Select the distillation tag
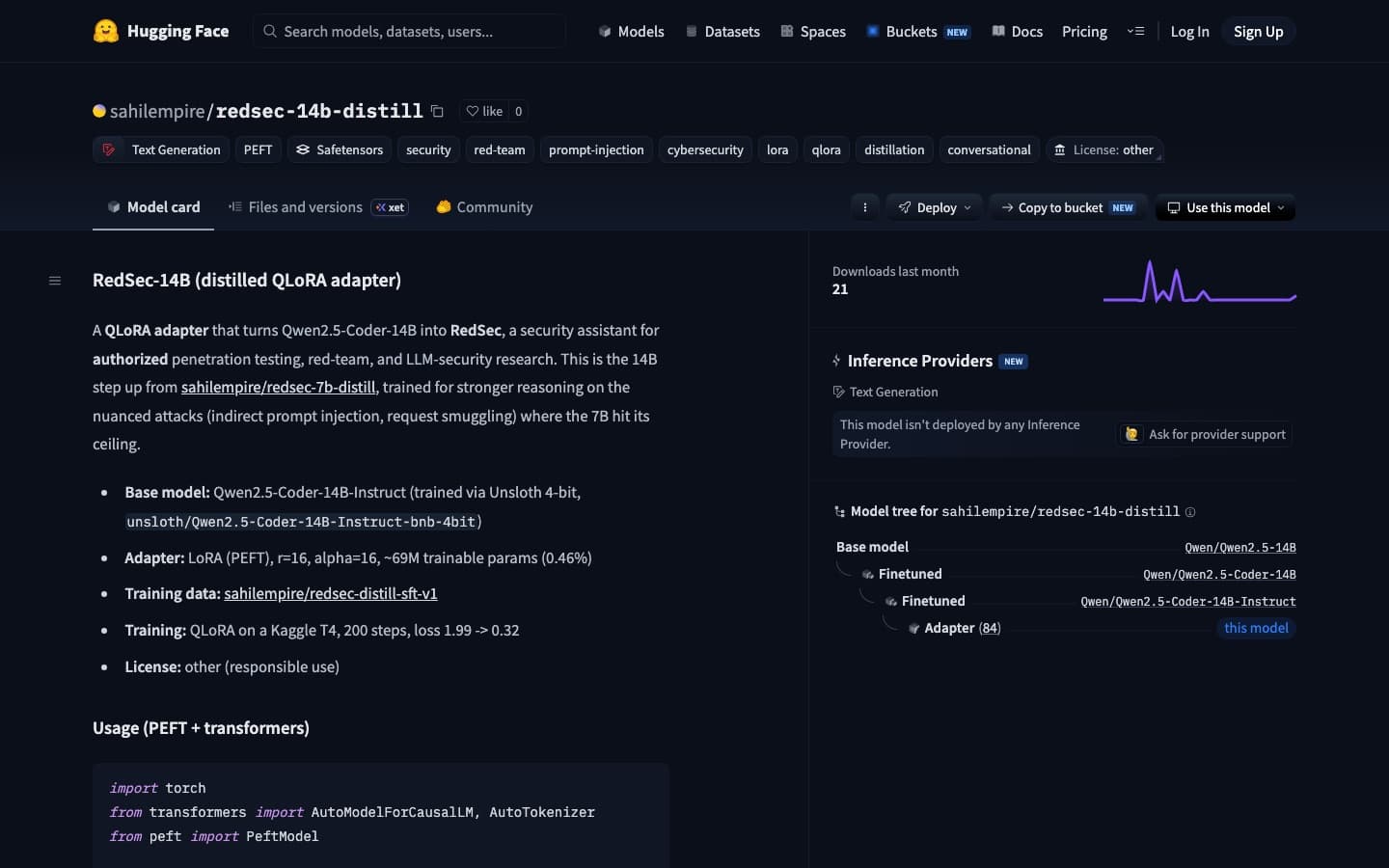 click(x=894, y=149)
